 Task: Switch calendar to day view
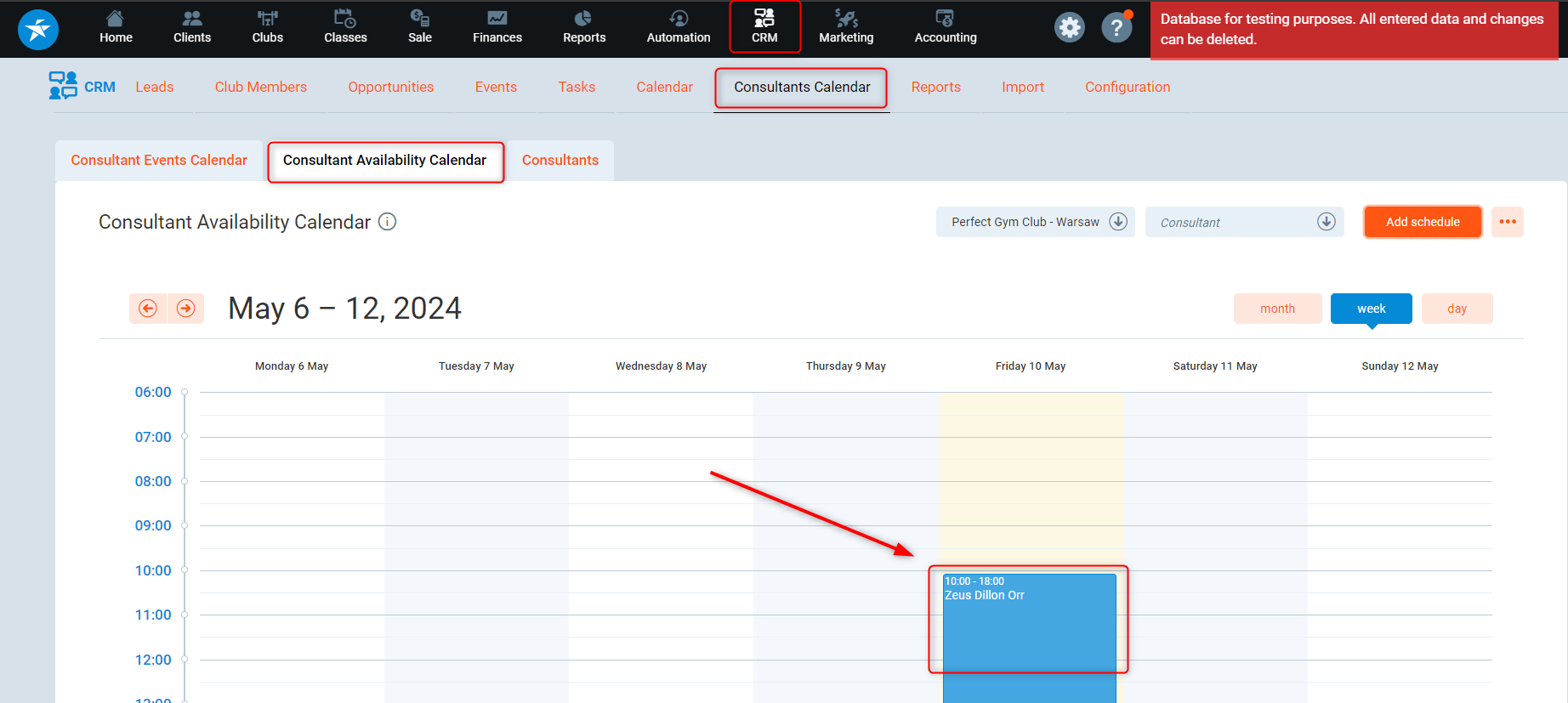1457,309
